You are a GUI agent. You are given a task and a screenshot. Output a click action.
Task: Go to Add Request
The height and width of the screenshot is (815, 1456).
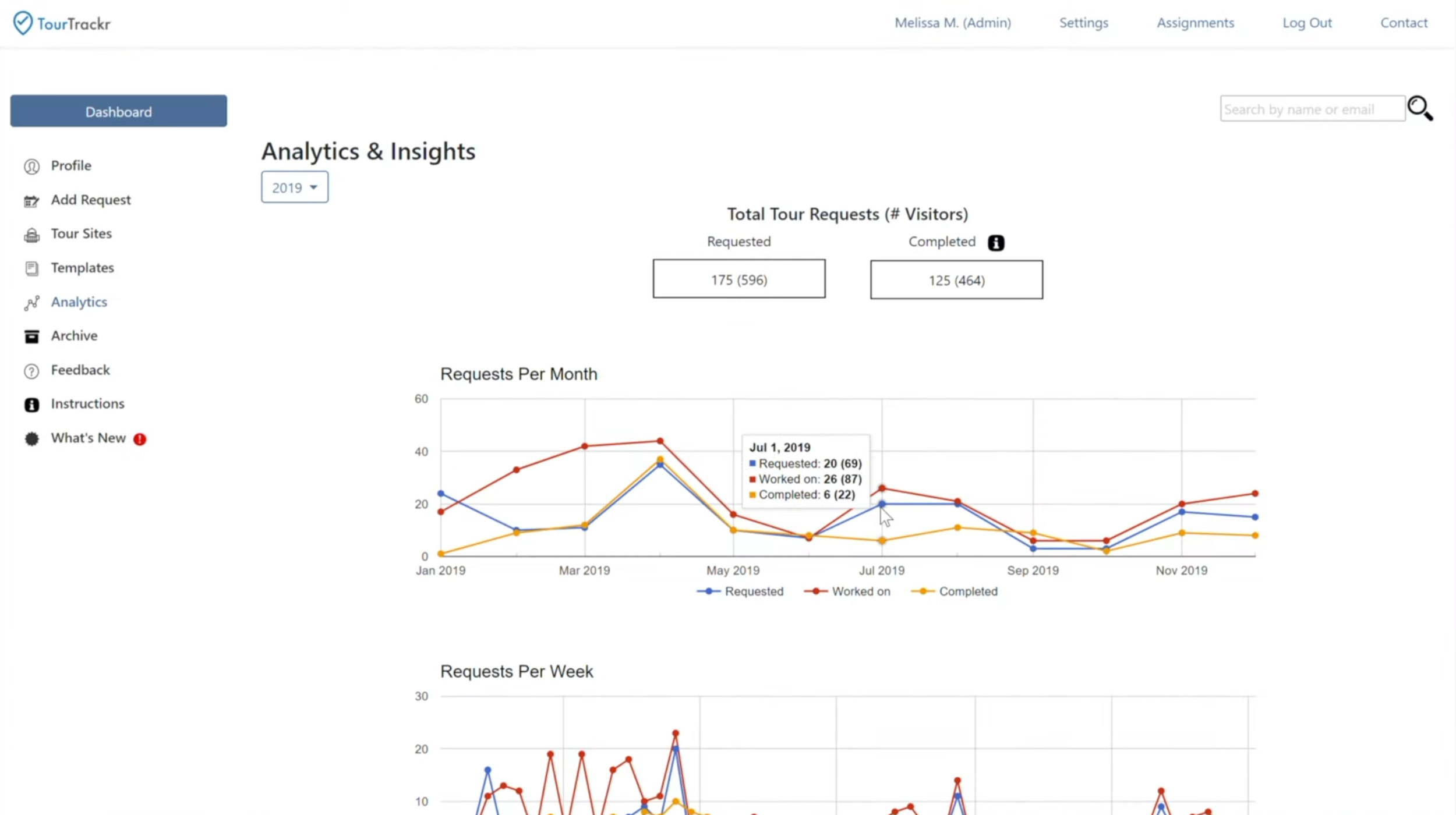point(91,200)
